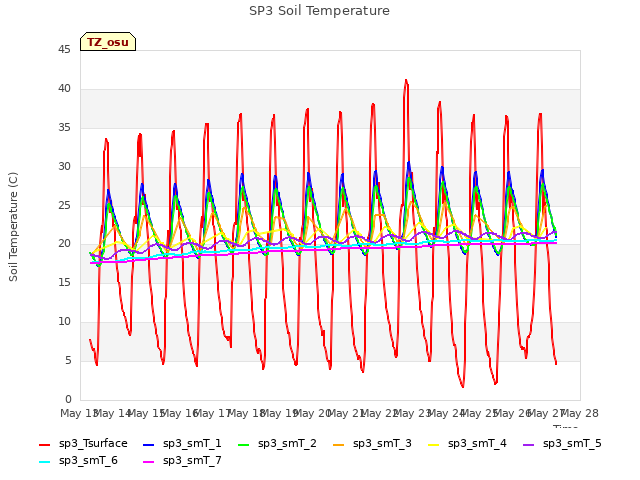Toggle the sp3_smT_4 legend entry

tap(467, 443)
